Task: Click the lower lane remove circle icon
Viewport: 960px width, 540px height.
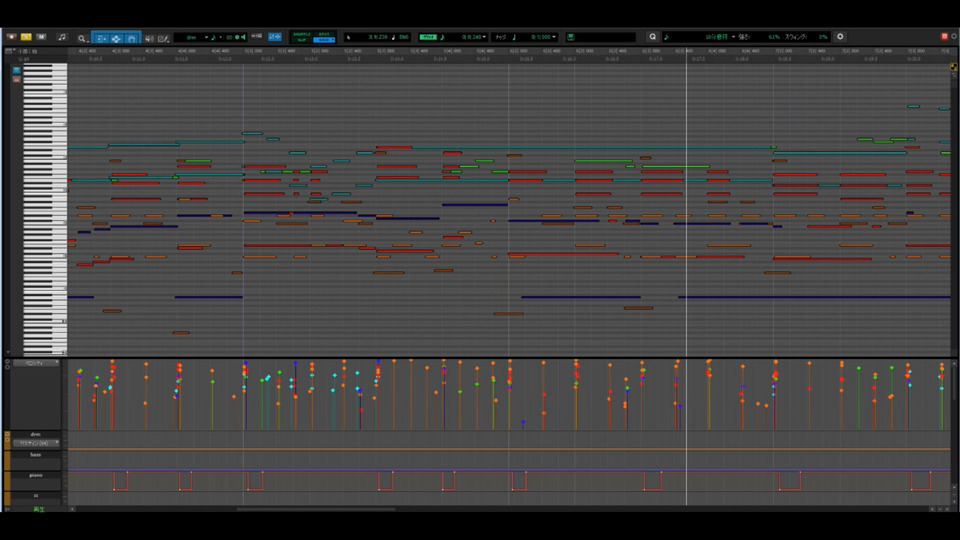Action: (7, 366)
